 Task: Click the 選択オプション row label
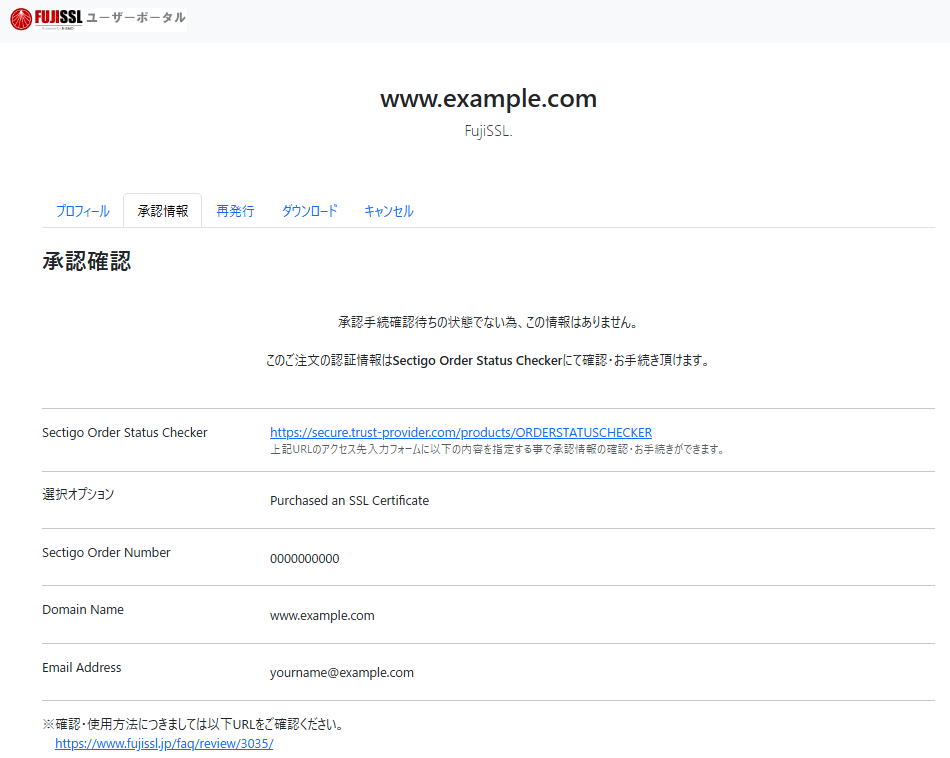pos(77,494)
